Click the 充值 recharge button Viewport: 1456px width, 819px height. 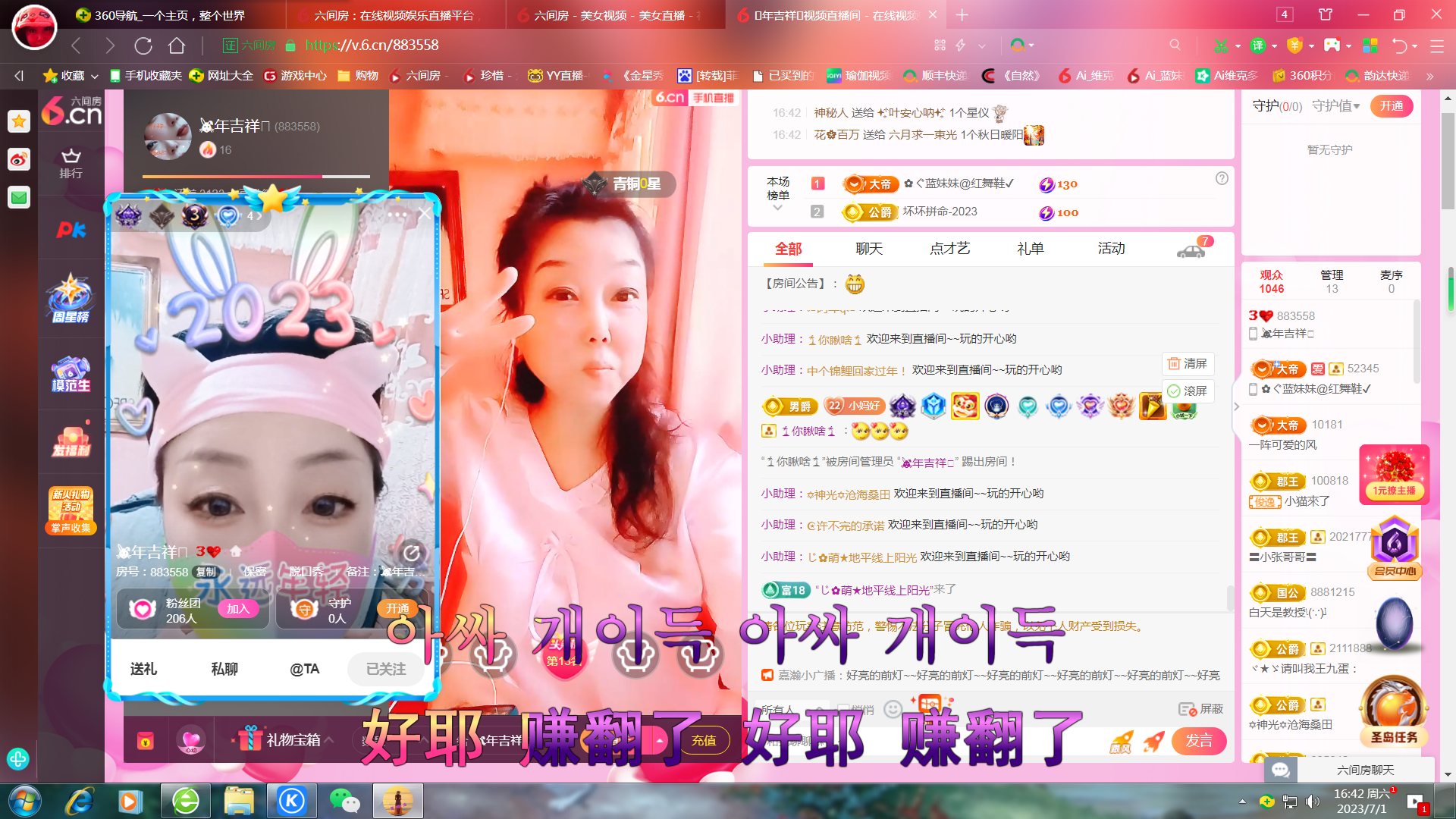point(704,741)
